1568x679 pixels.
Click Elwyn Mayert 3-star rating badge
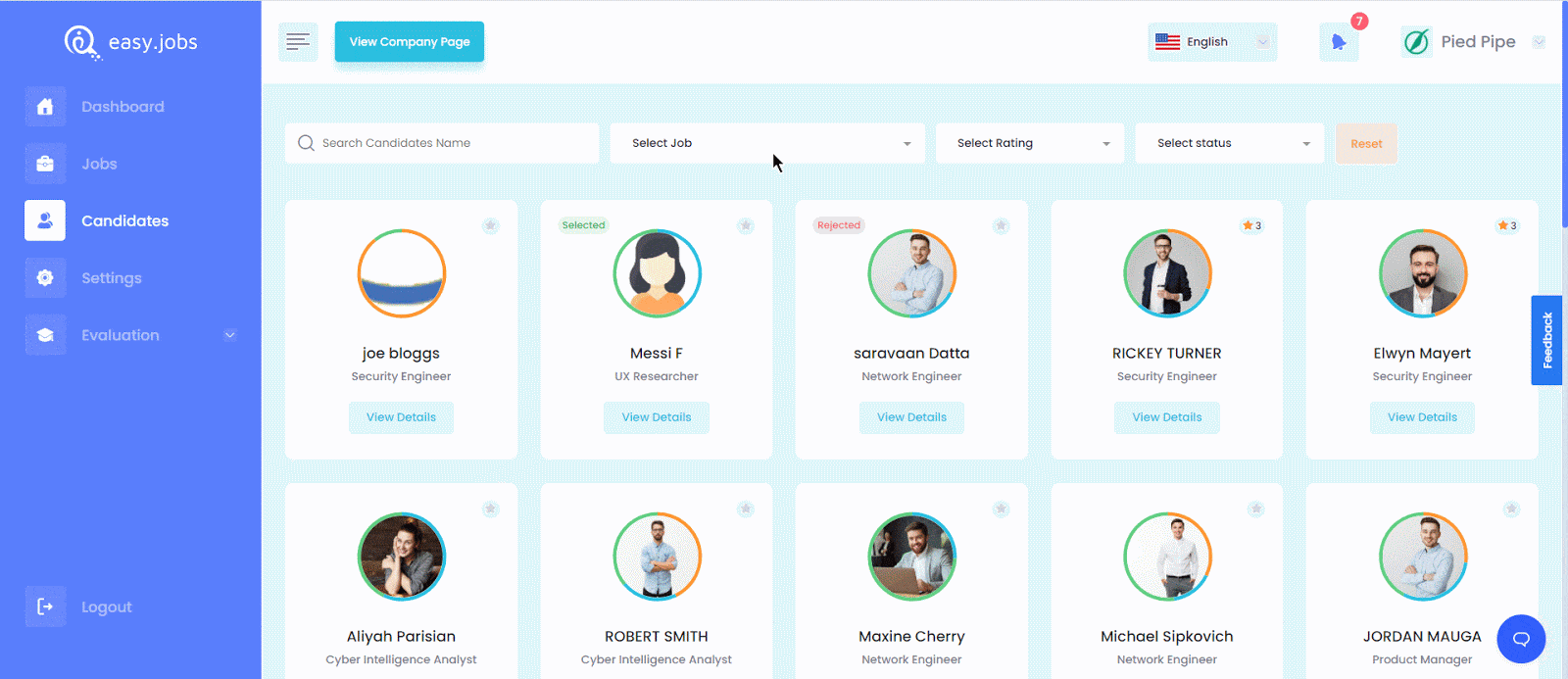tap(1507, 225)
